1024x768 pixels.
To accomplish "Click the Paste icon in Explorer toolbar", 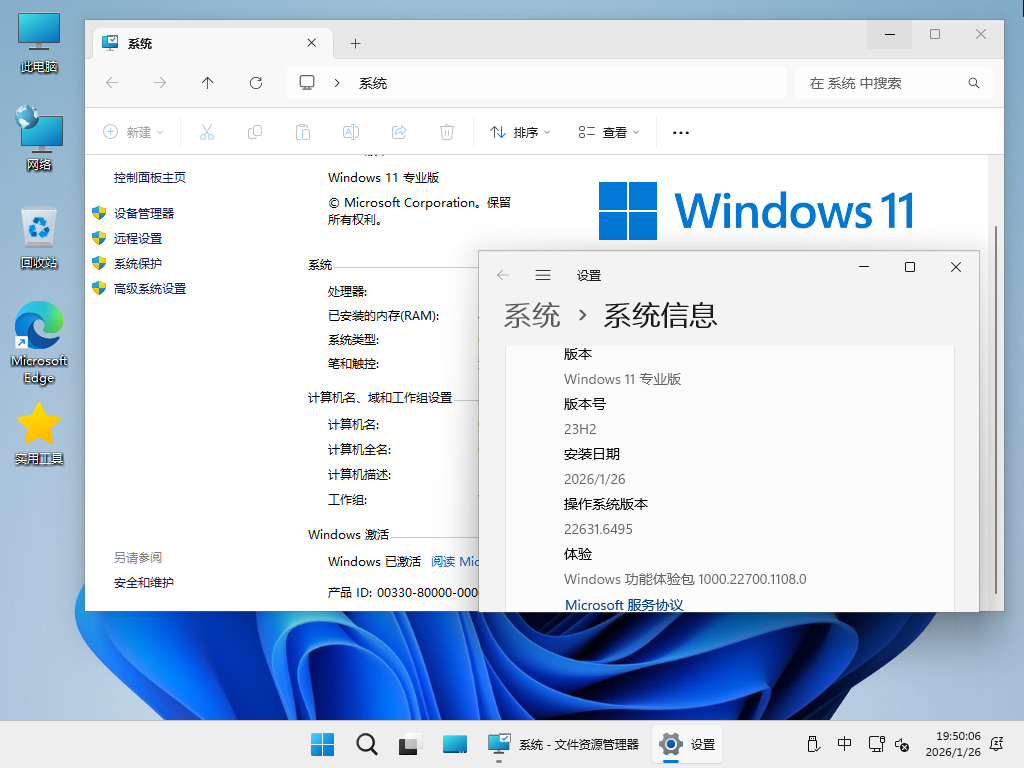I will coord(303,131).
